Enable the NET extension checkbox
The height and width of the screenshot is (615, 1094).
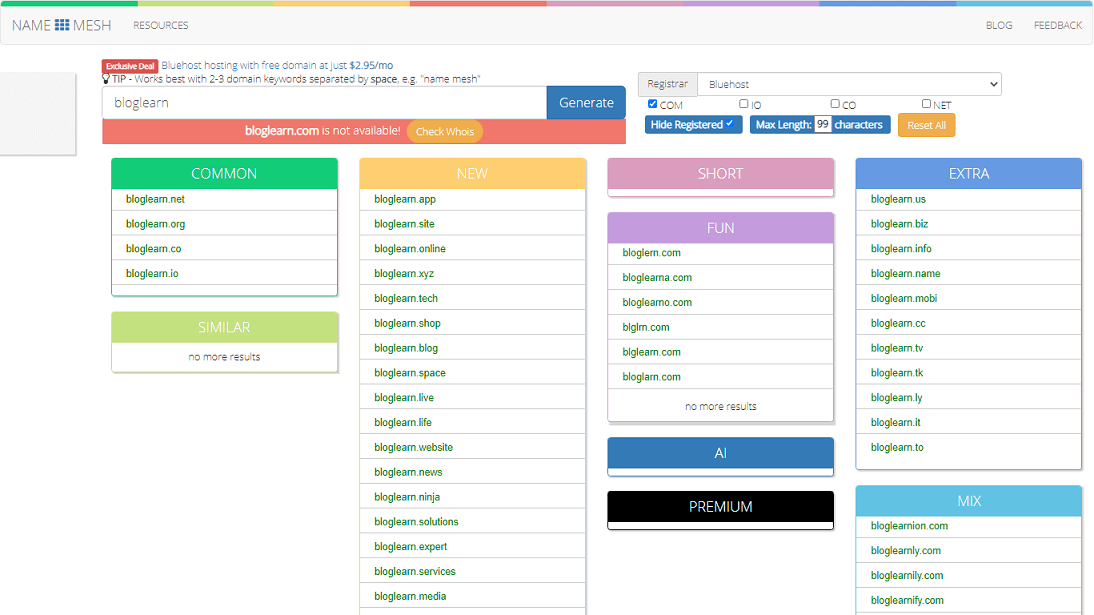click(927, 104)
